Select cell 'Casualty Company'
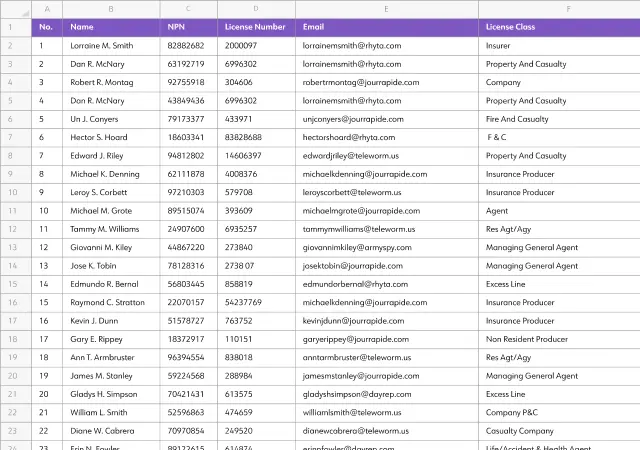The width and height of the screenshot is (640, 450). coord(559,431)
